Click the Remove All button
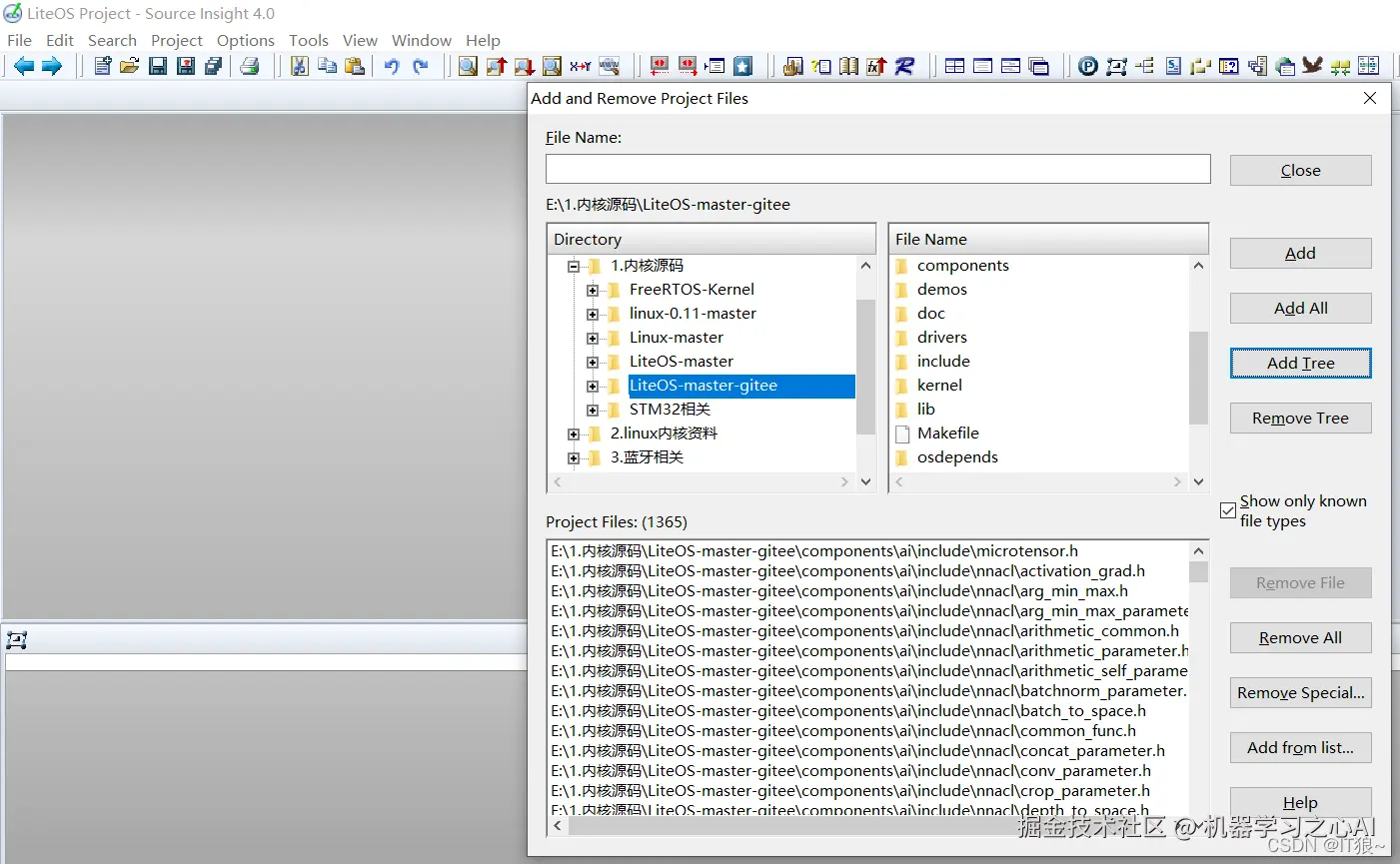The image size is (1400, 864). [x=1300, y=637]
